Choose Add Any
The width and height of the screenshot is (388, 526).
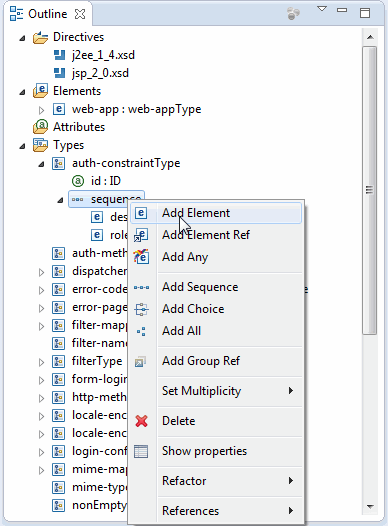click(x=216, y=257)
